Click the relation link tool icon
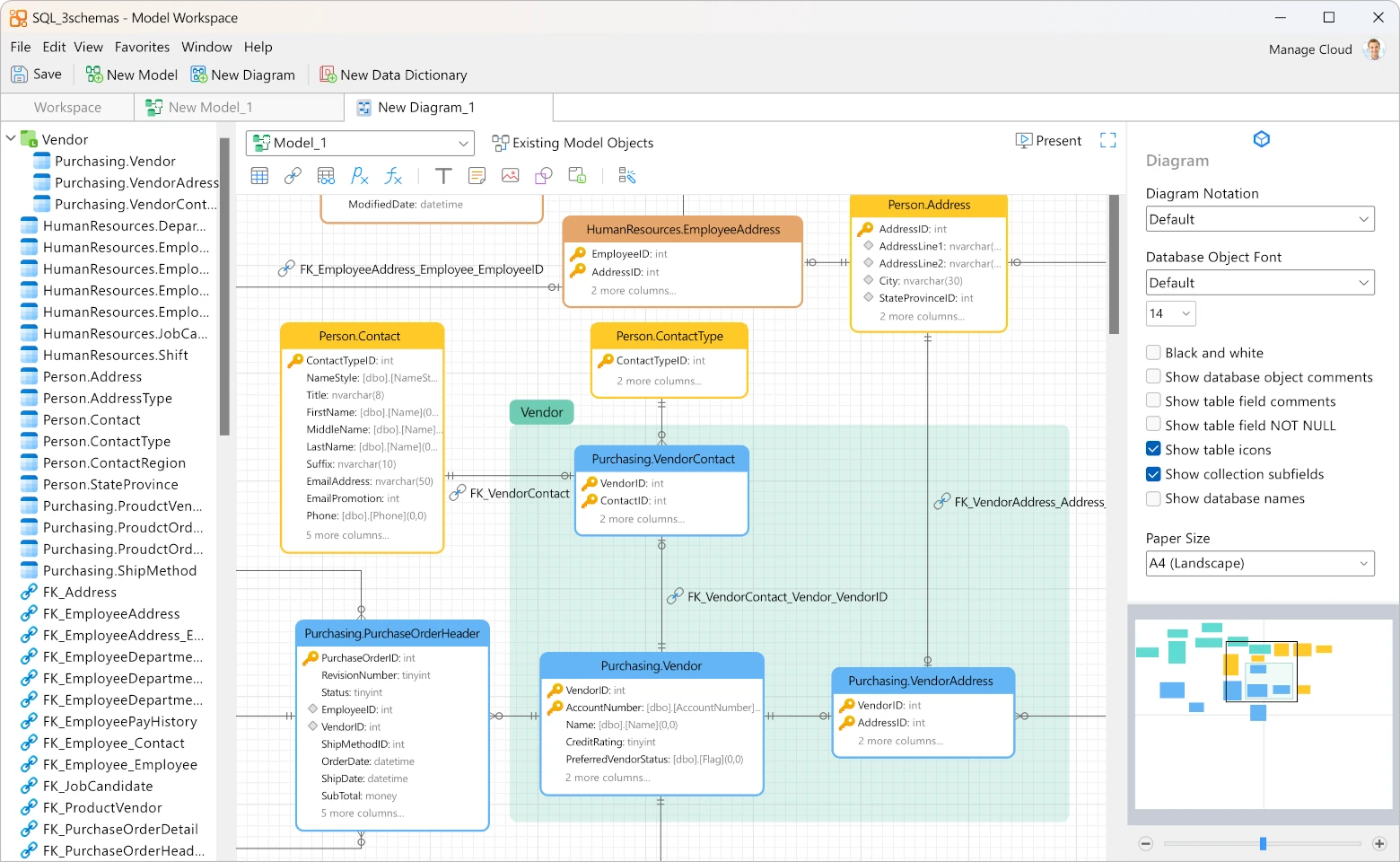1400x862 pixels. point(293,176)
